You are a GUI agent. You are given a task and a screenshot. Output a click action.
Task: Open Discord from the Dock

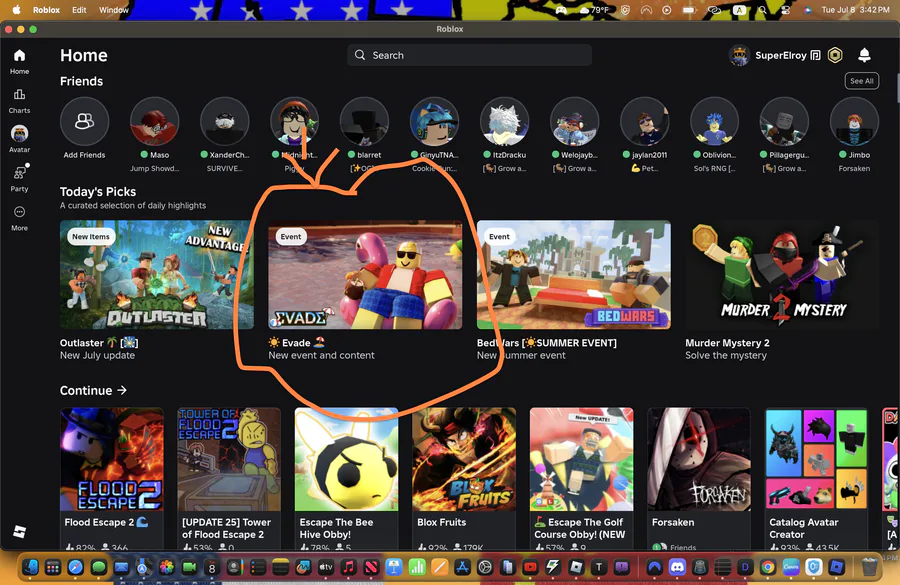point(677,567)
